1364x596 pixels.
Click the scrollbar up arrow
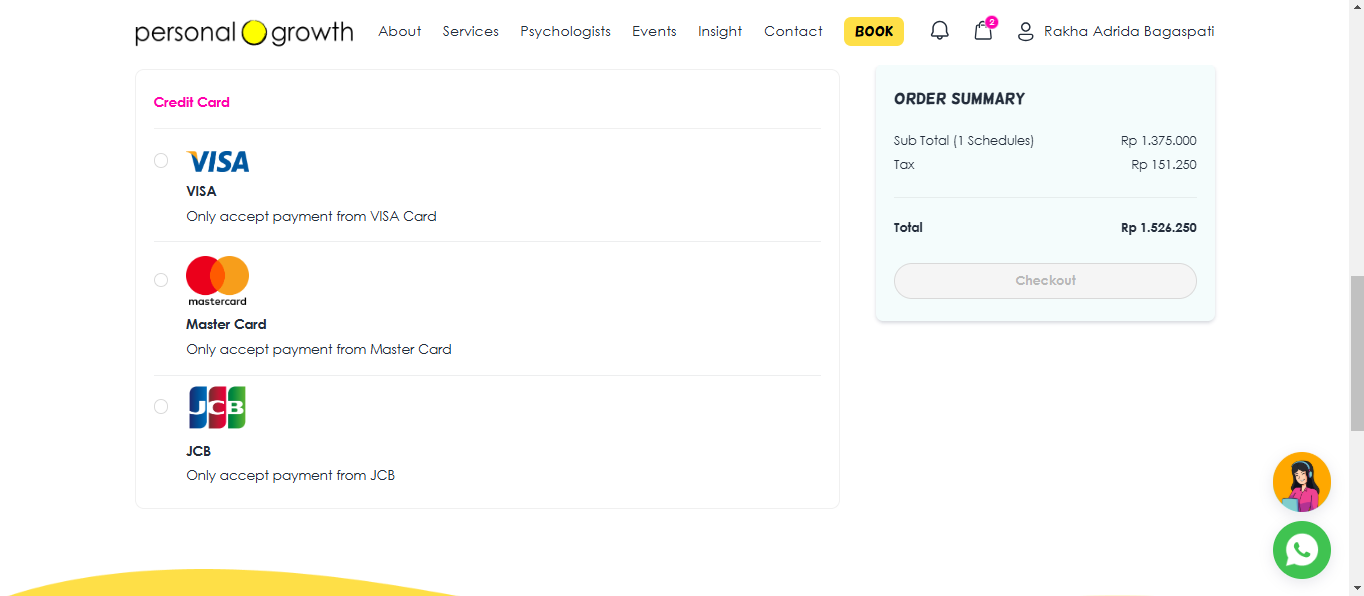pos(1356,8)
